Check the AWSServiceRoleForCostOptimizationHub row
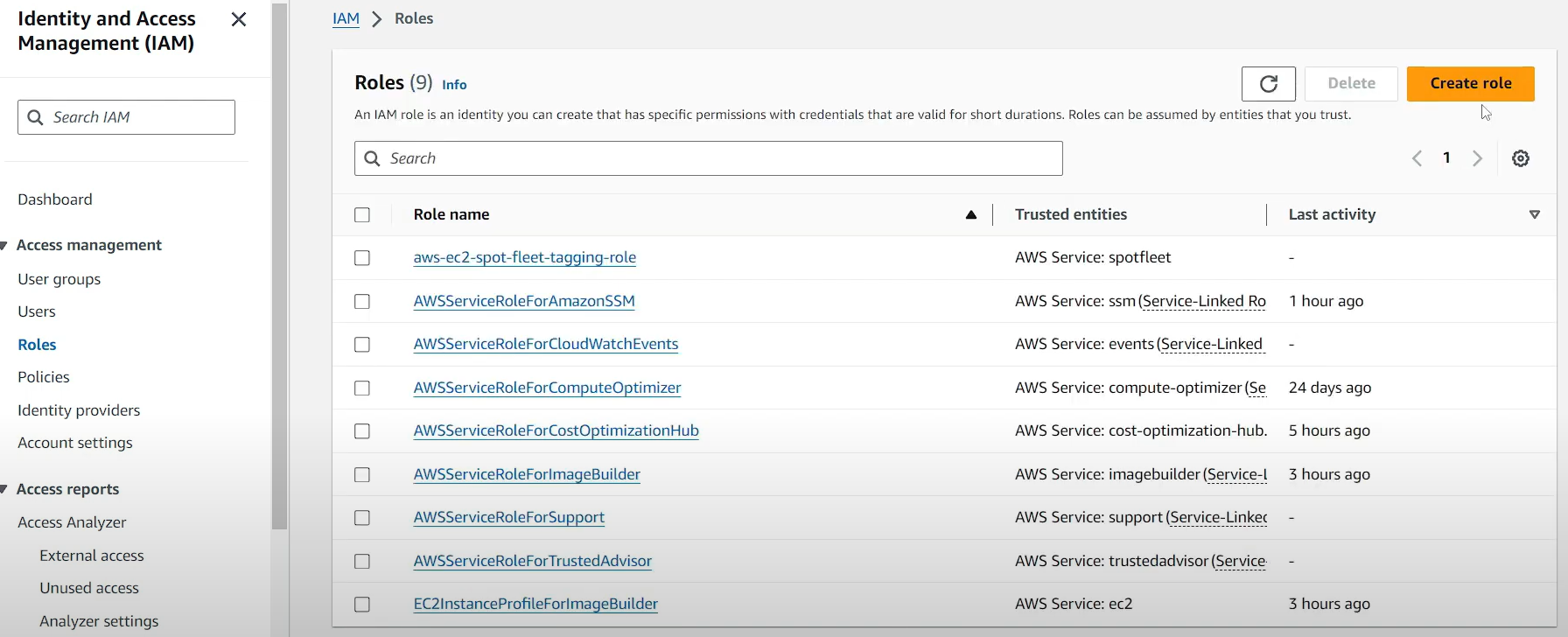 [362, 431]
